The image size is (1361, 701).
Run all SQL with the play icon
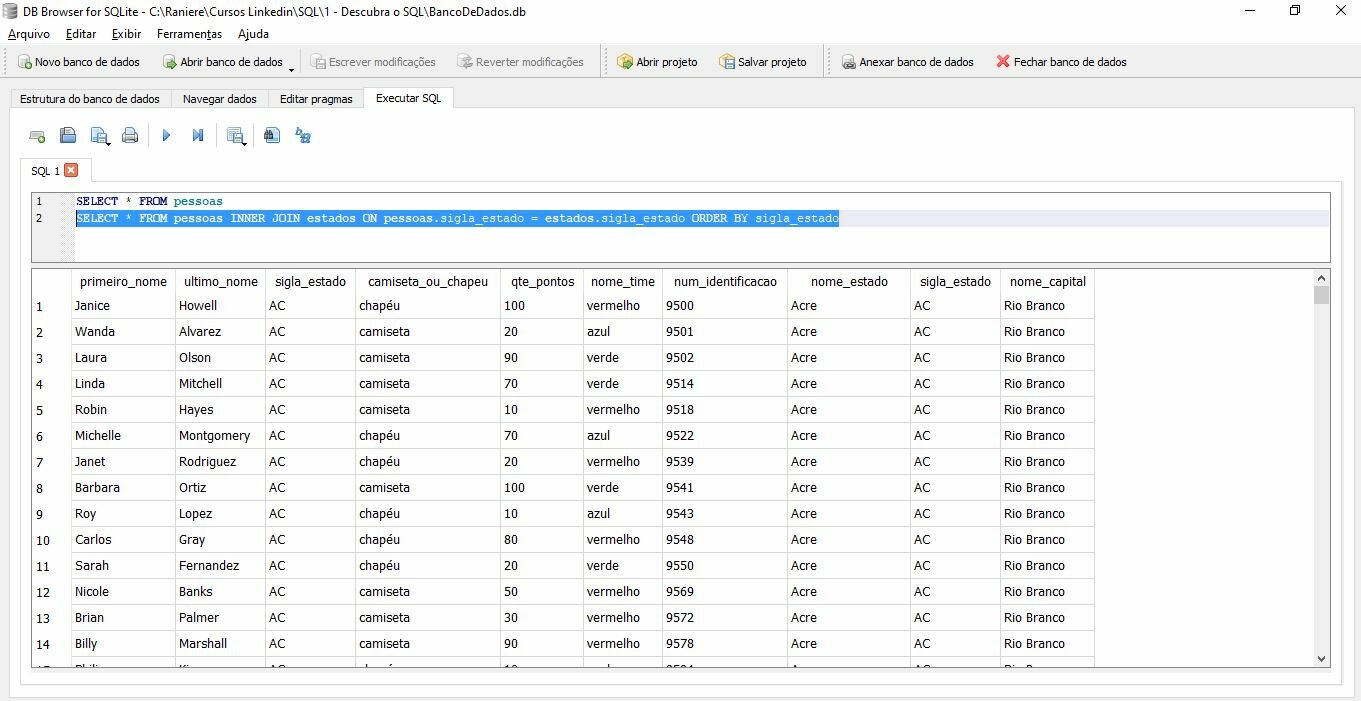click(167, 136)
